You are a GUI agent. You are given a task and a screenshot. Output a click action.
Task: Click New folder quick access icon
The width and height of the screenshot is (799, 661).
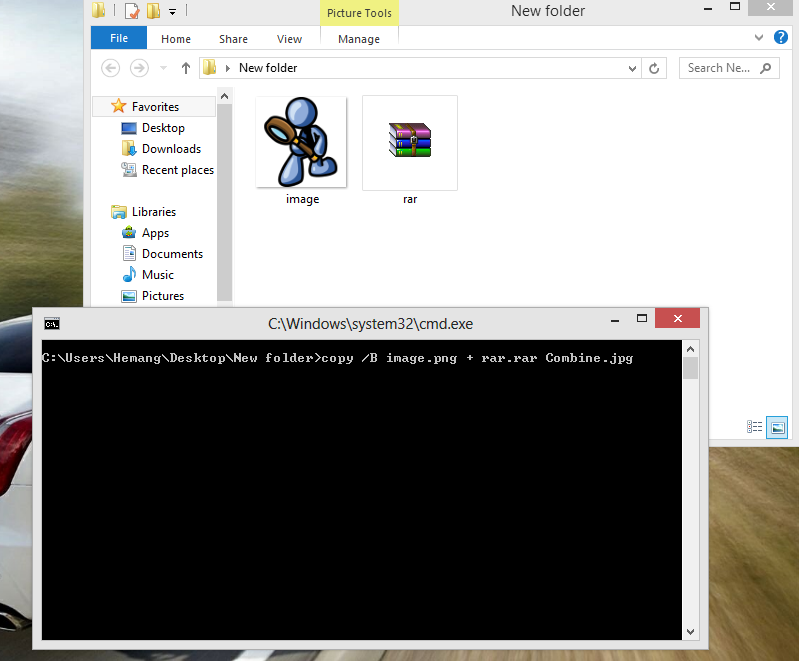(x=153, y=11)
